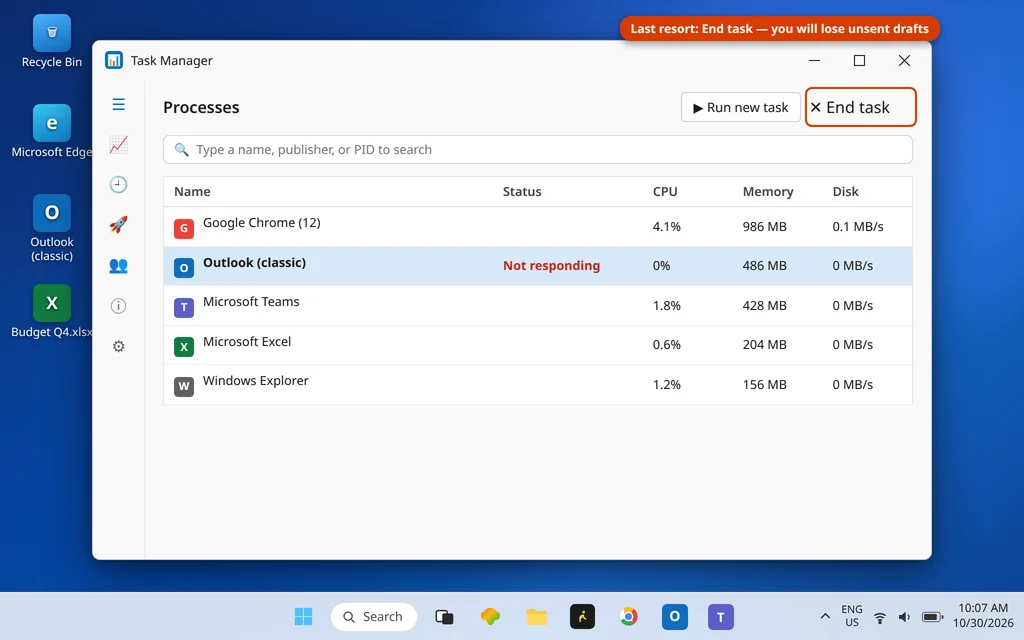Select the Windows Explorer process name

coord(255,381)
